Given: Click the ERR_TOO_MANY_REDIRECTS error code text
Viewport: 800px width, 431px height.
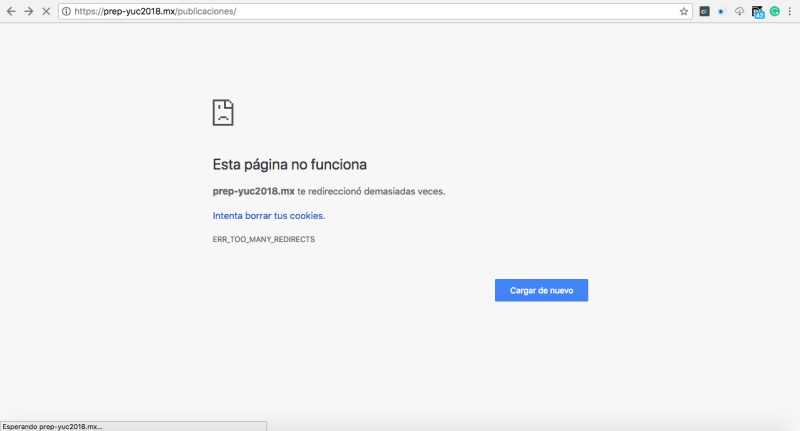Looking at the screenshot, I should pyautogui.click(x=264, y=239).
